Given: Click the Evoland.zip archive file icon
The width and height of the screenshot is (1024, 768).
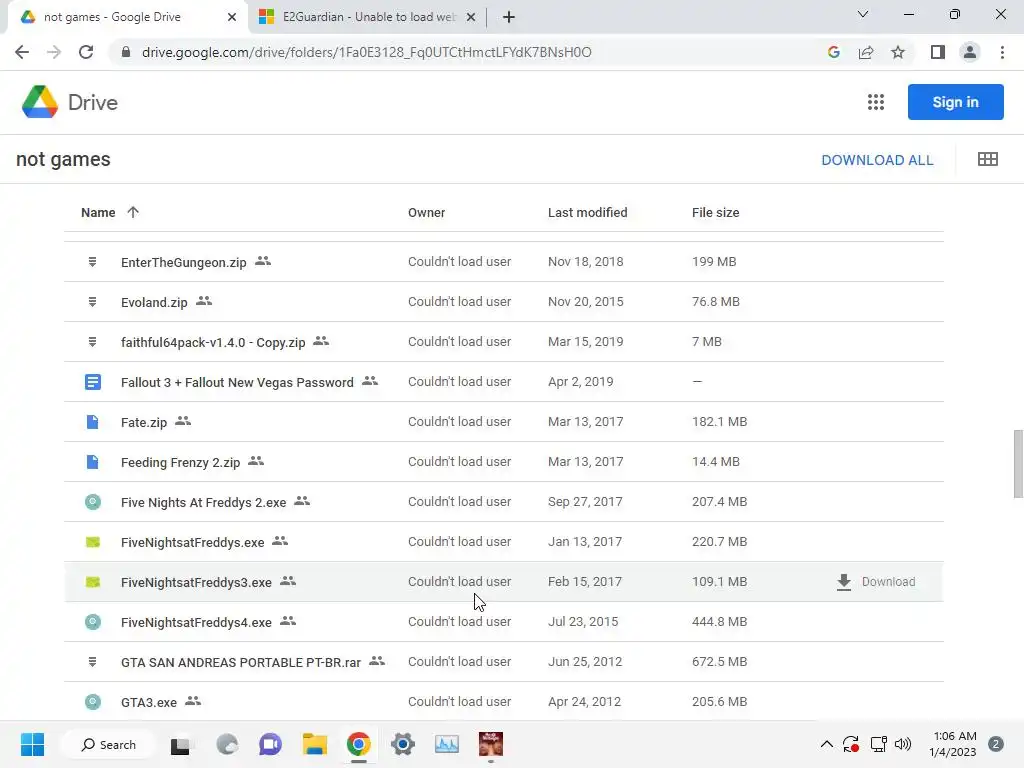Looking at the screenshot, I should click(93, 302).
